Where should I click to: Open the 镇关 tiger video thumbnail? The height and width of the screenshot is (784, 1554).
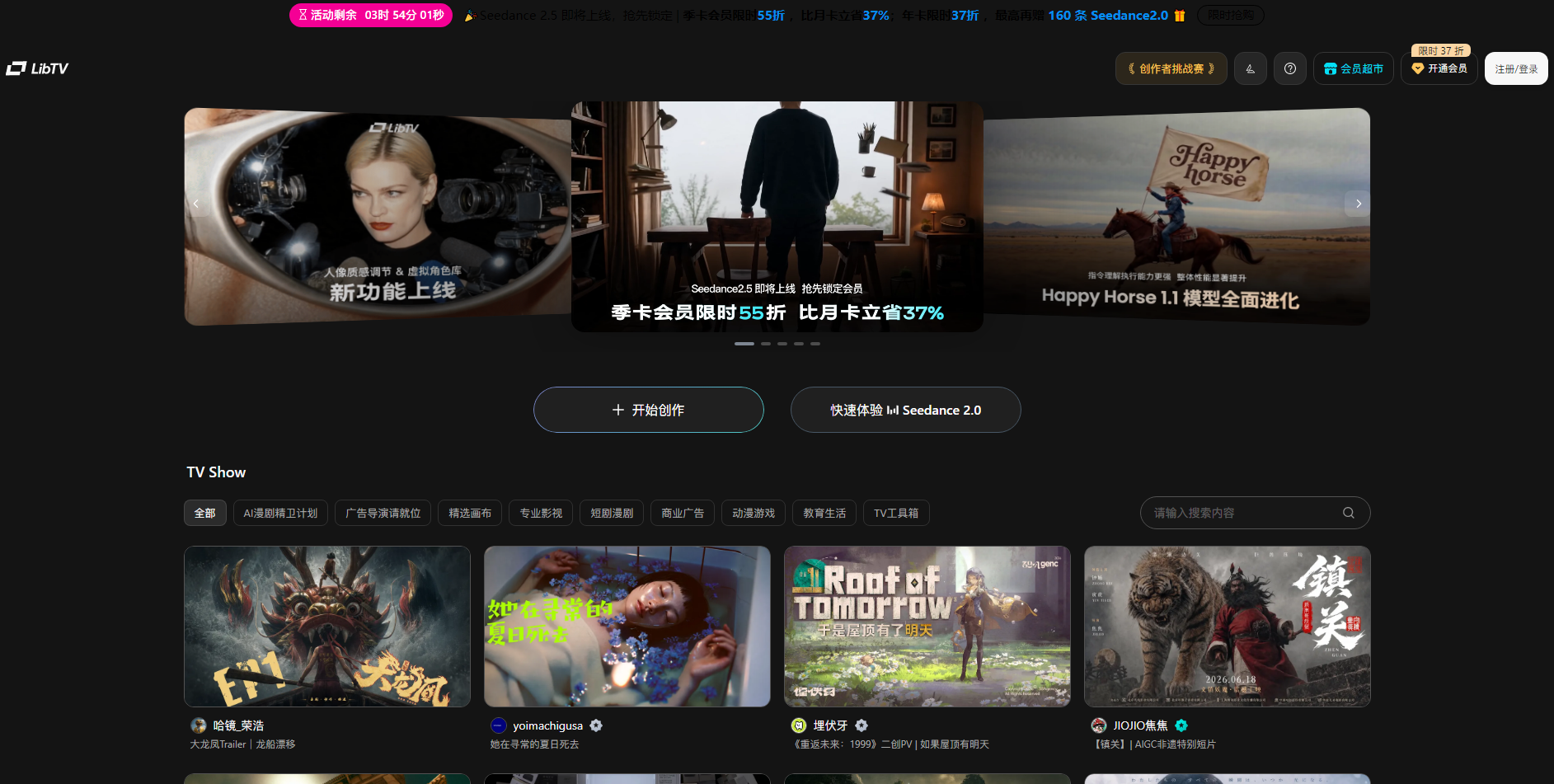1228,627
